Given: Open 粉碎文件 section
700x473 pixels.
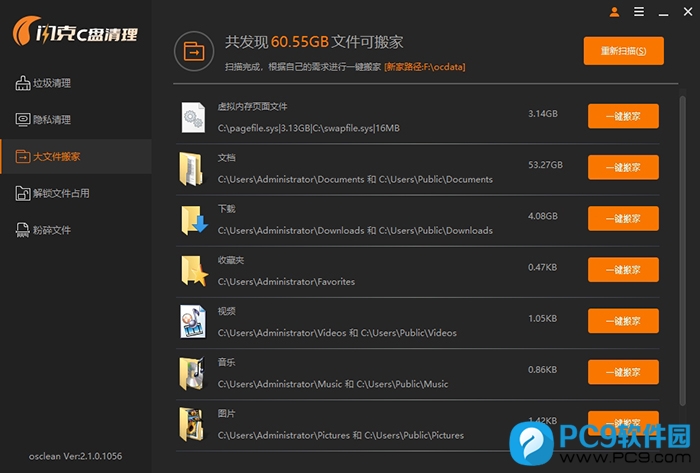Looking at the screenshot, I should 76,230.
